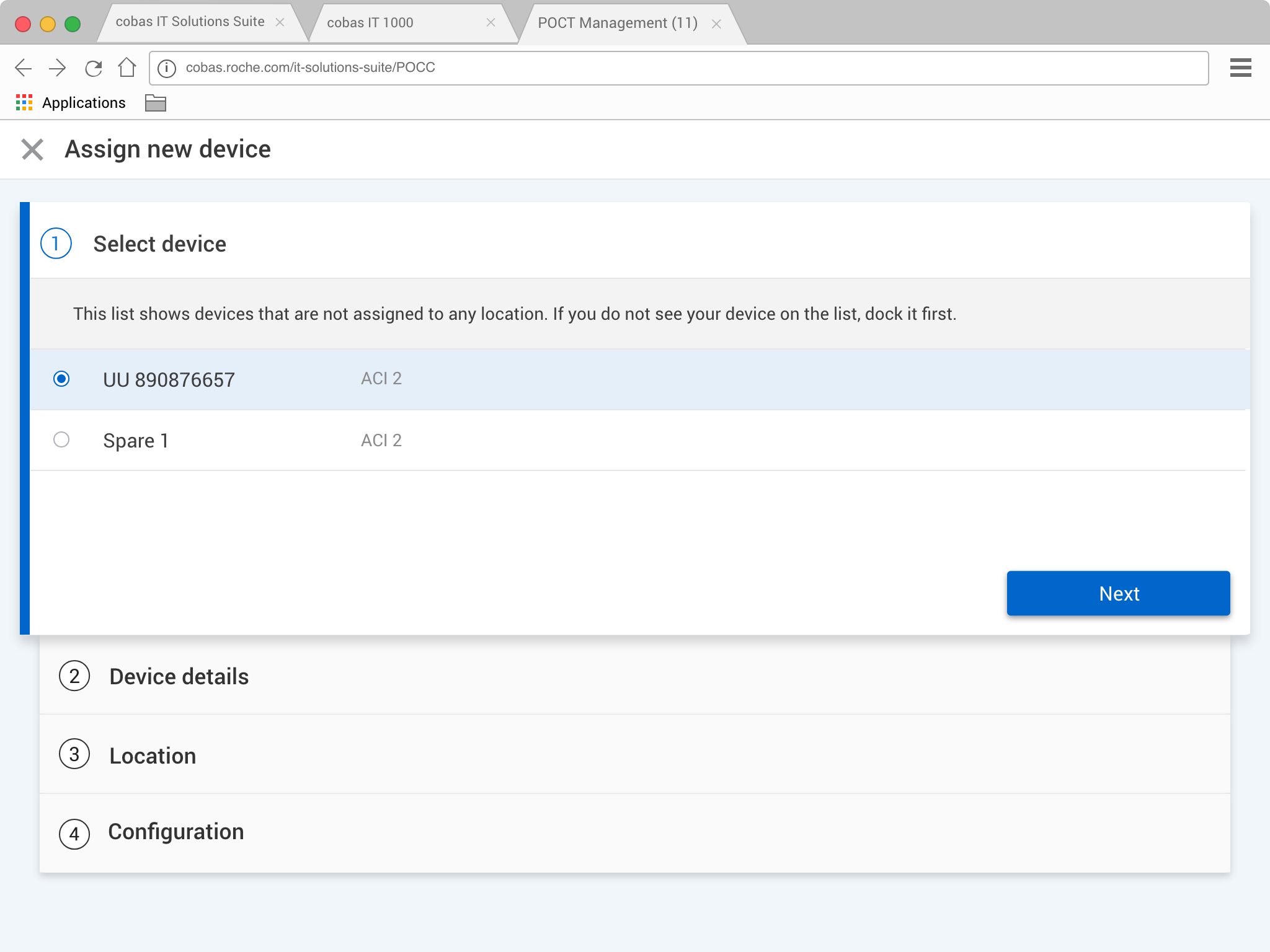Switch to the cobas IT 1000 tab
The height and width of the screenshot is (952, 1270).
pos(370,23)
